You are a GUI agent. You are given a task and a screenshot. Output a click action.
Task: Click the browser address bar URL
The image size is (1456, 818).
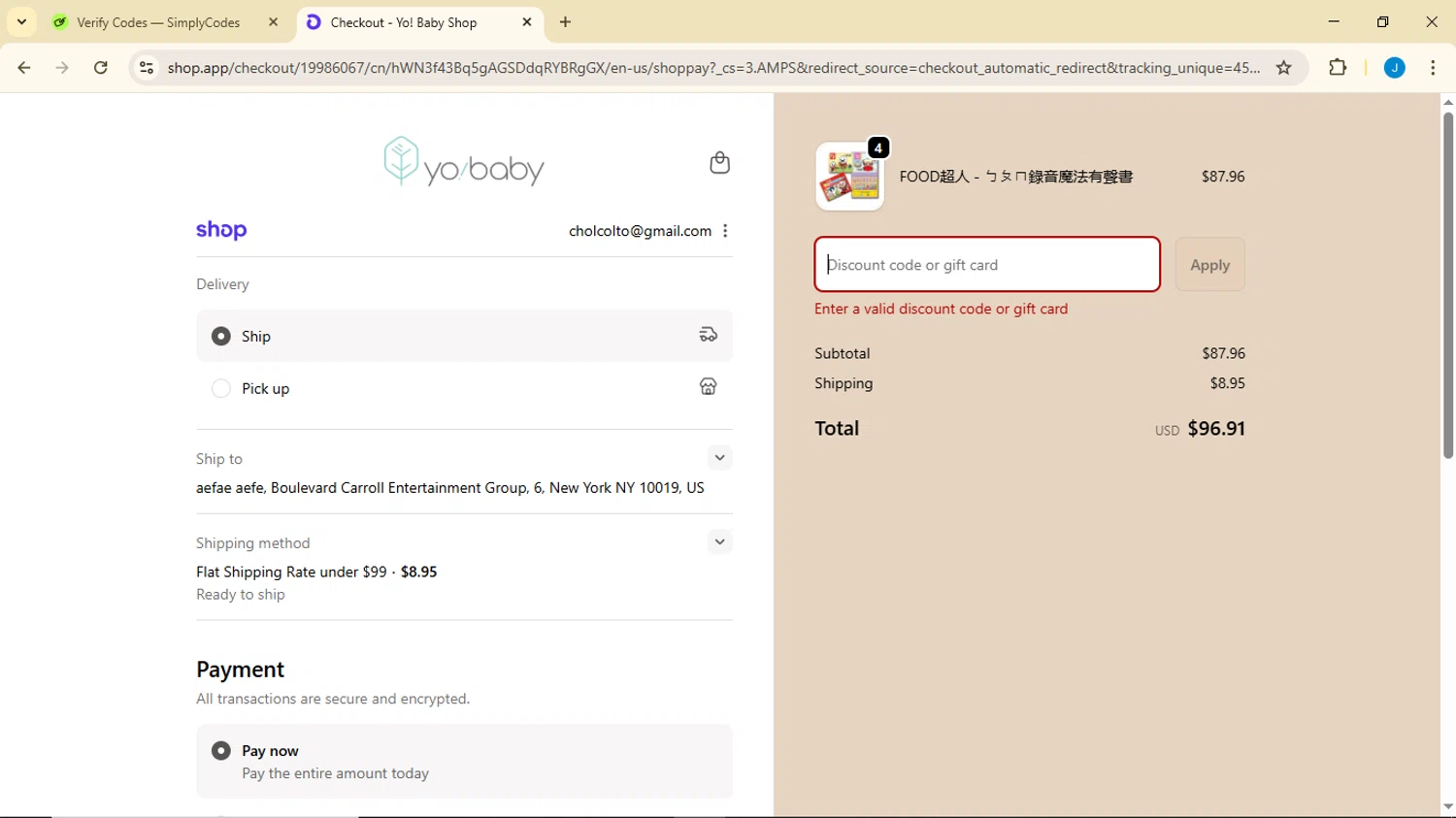point(713,68)
